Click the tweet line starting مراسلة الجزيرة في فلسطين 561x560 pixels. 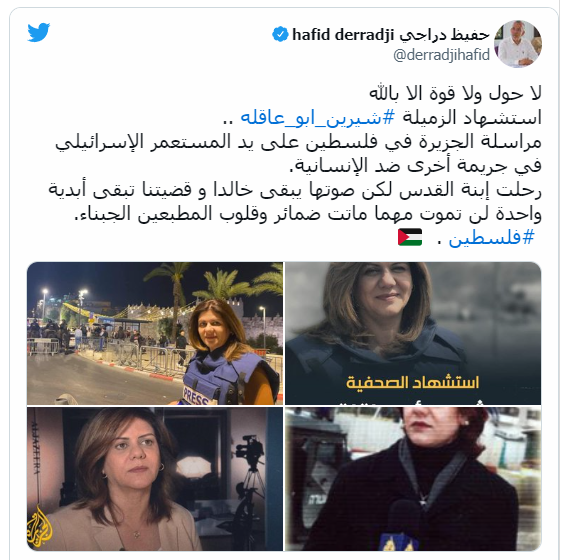[x=298, y=142]
